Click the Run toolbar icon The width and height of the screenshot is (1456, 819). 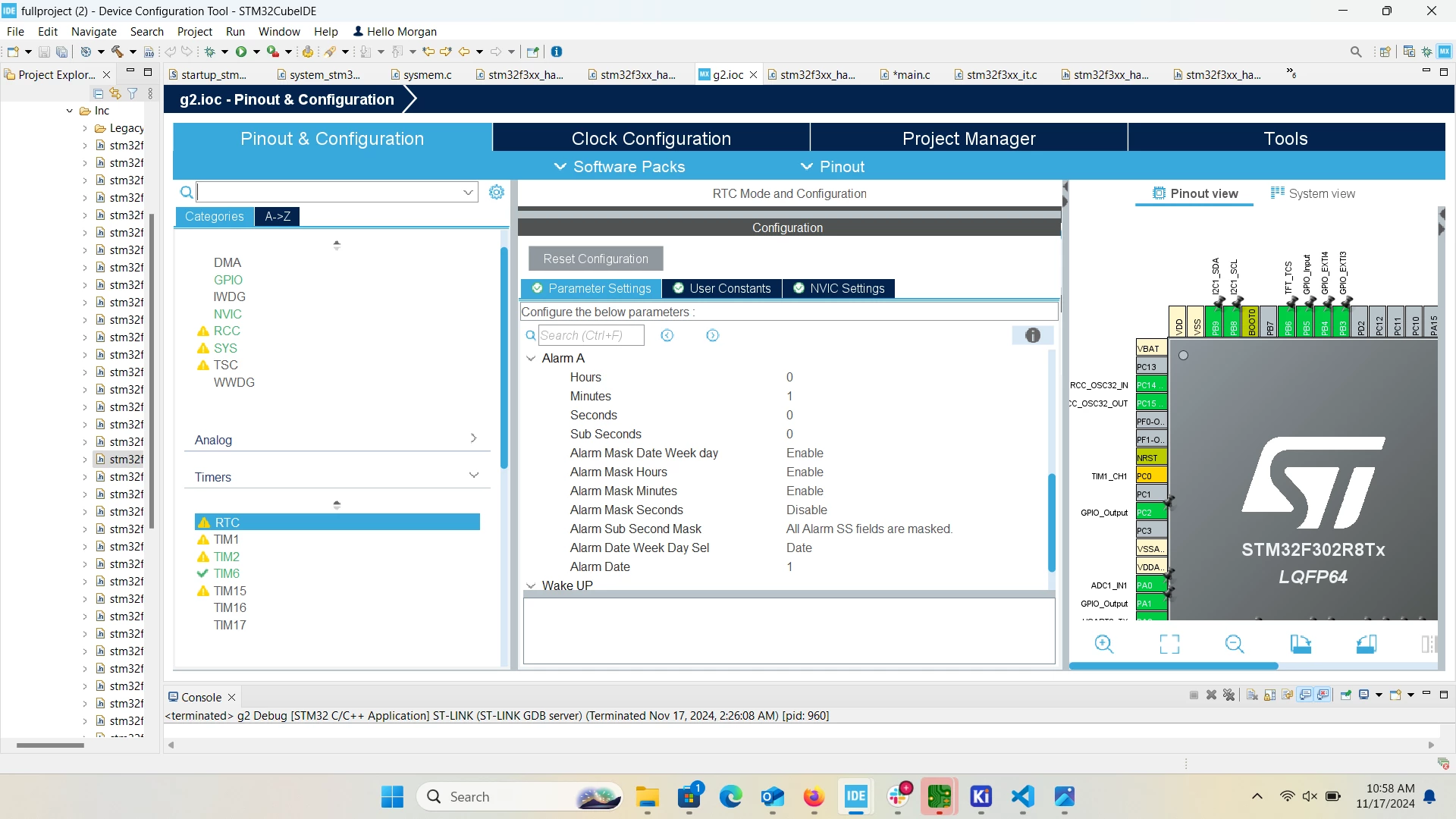pyautogui.click(x=241, y=52)
